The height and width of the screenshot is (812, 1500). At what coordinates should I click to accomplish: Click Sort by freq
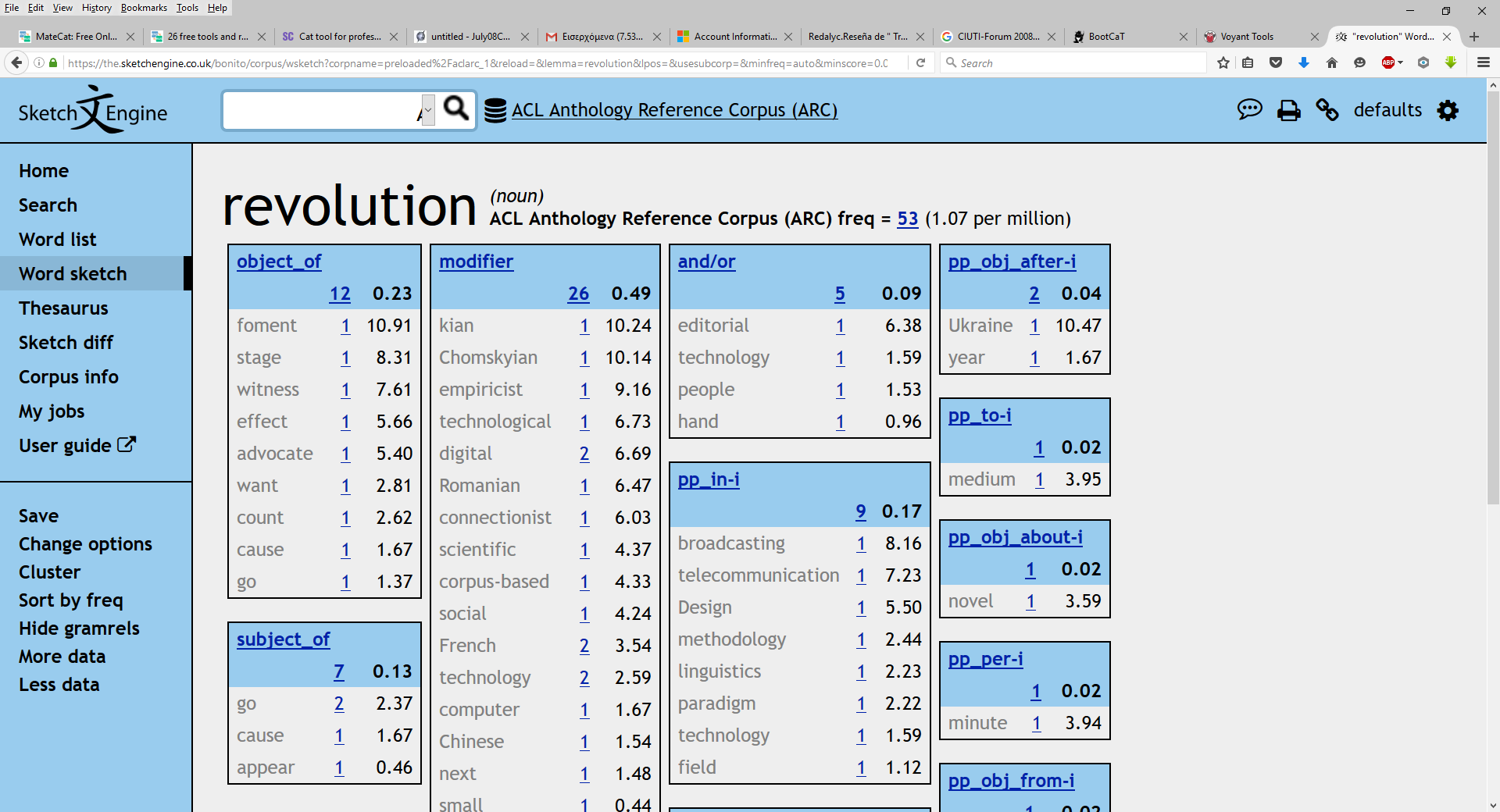pyautogui.click(x=71, y=600)
